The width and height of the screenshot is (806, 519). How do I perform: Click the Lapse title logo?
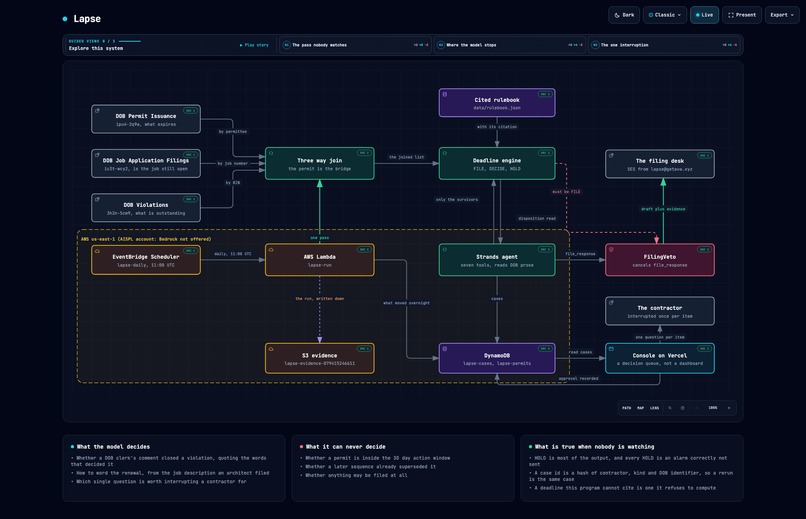tap(82, 19)
